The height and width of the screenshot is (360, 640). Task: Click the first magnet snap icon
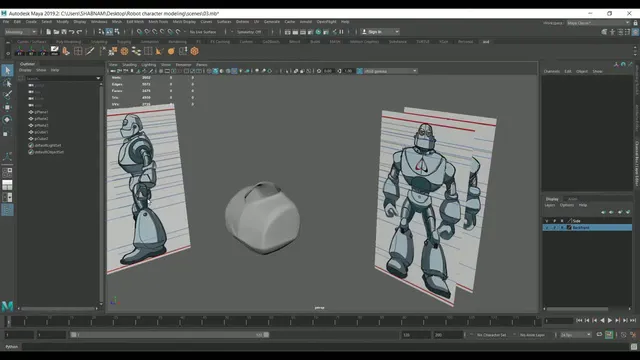140,32
